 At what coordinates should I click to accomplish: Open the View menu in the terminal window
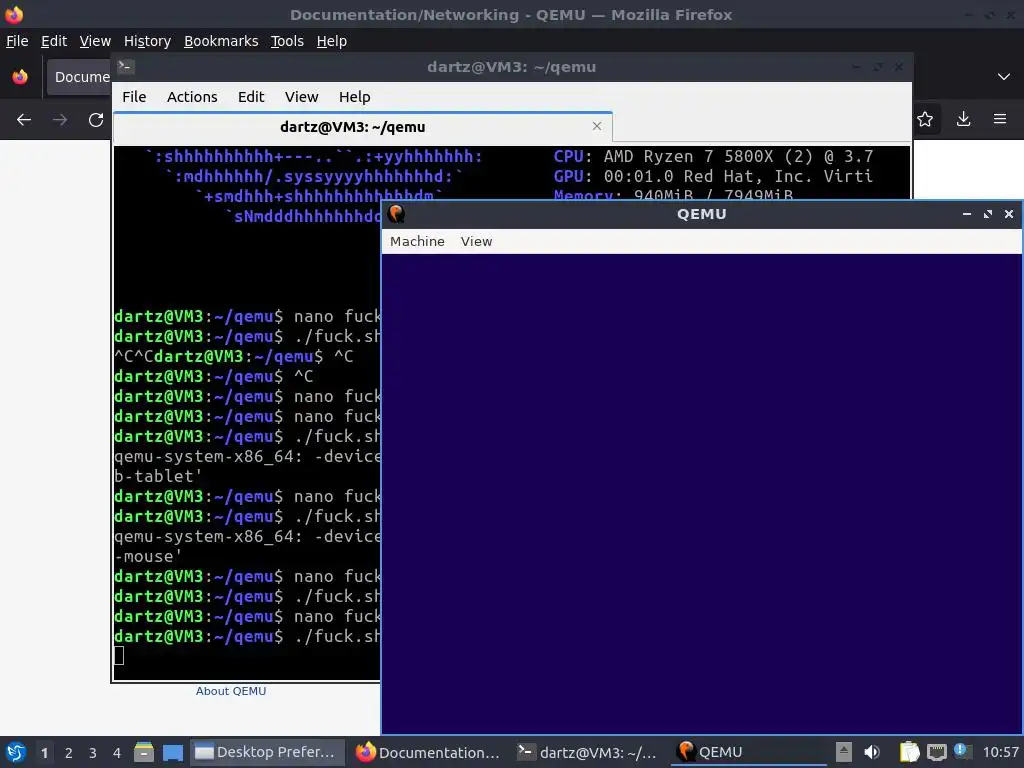pos(301,97)
